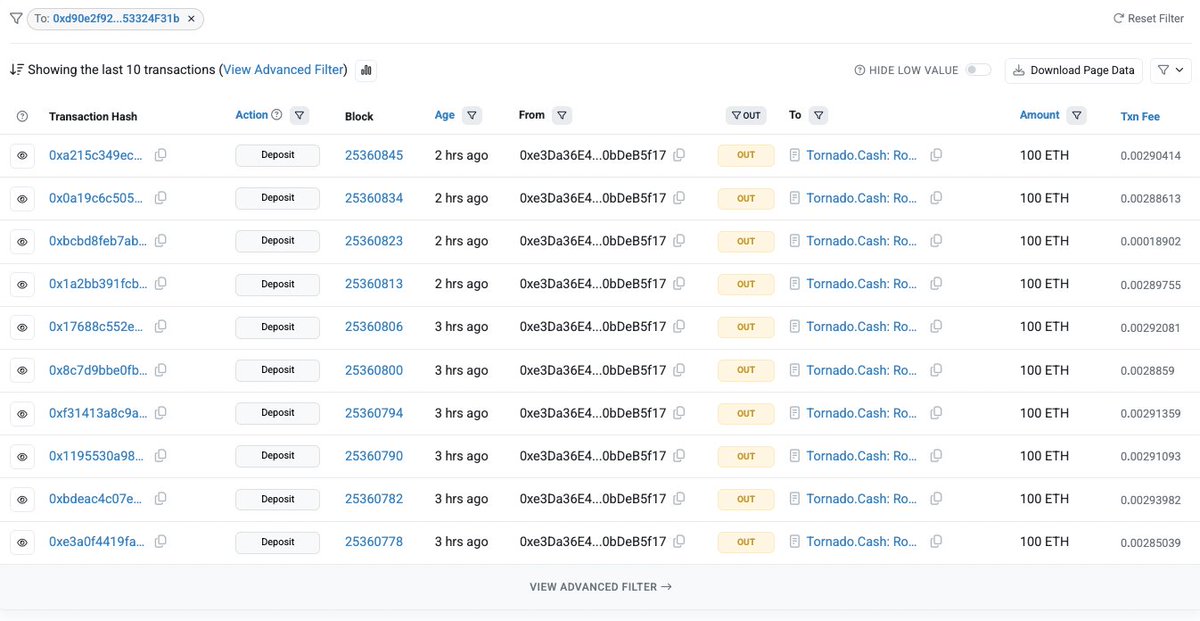Screen dimensions: 1200x621
Task: Click View Advanced Filter at table bottom
Action: [x=600, y=587]
